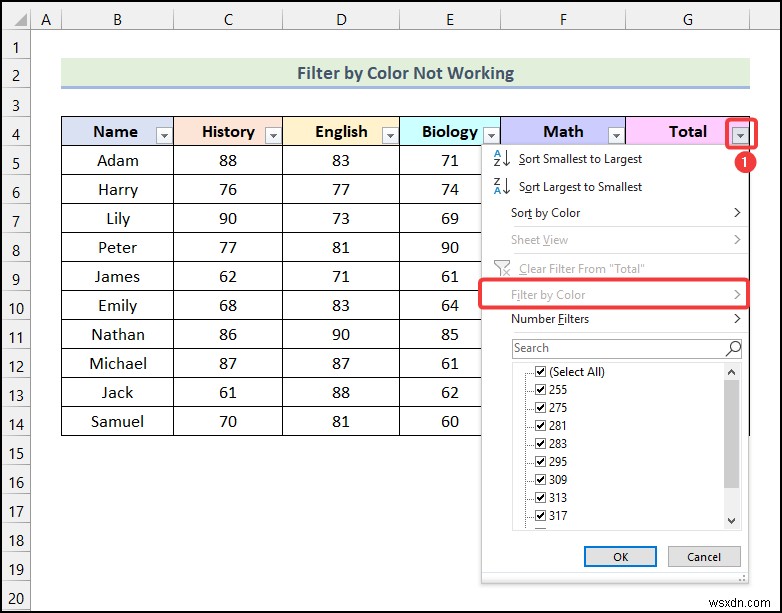Select the cell containing James
The width and height of the screenshot is (782, 613).
click(x=118, y=276)
